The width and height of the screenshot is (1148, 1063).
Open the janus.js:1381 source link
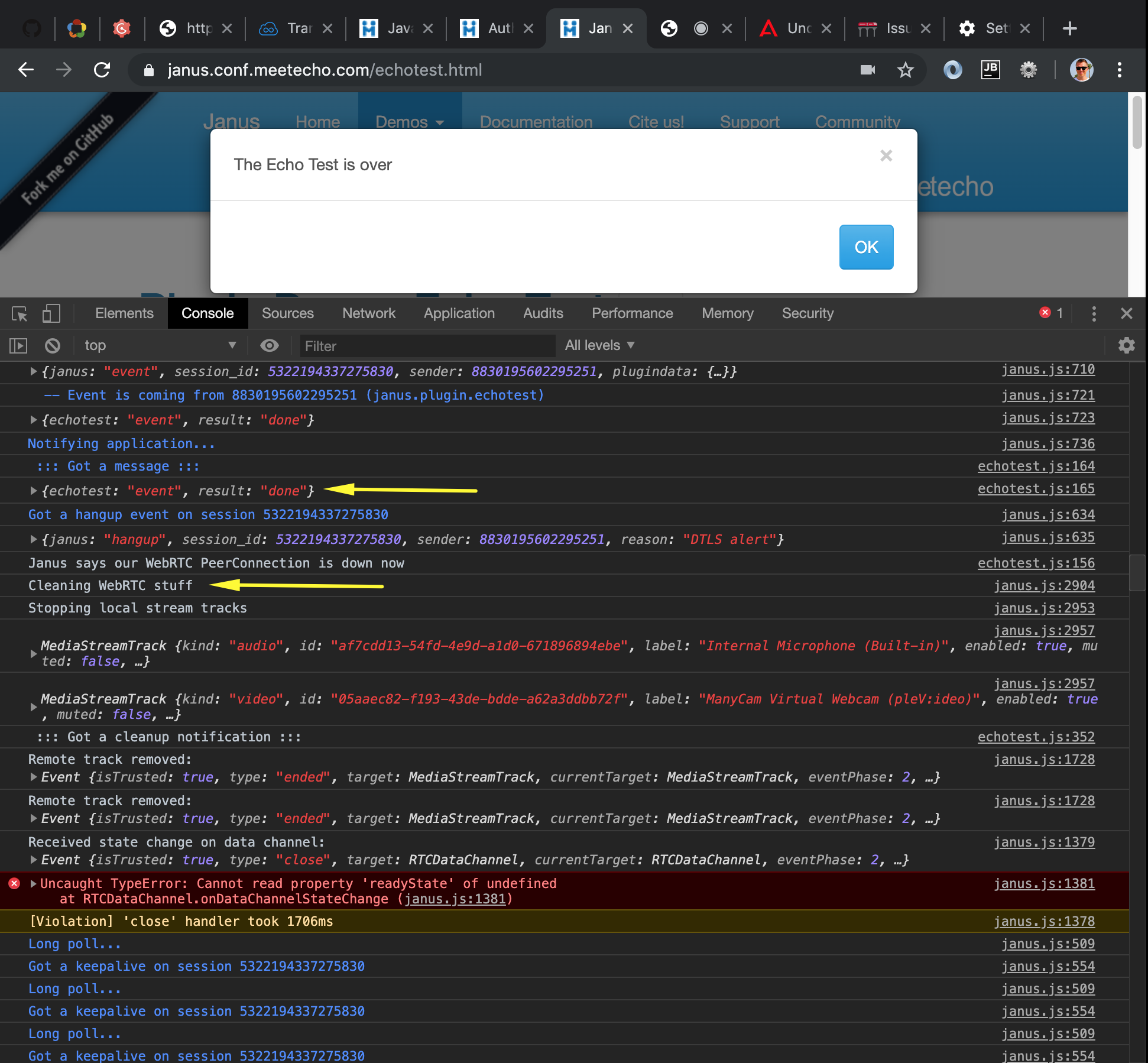tap(1045, 883)
